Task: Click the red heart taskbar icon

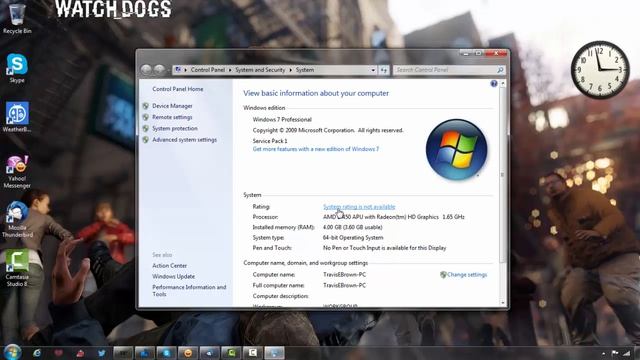Action: pos(58,353)
